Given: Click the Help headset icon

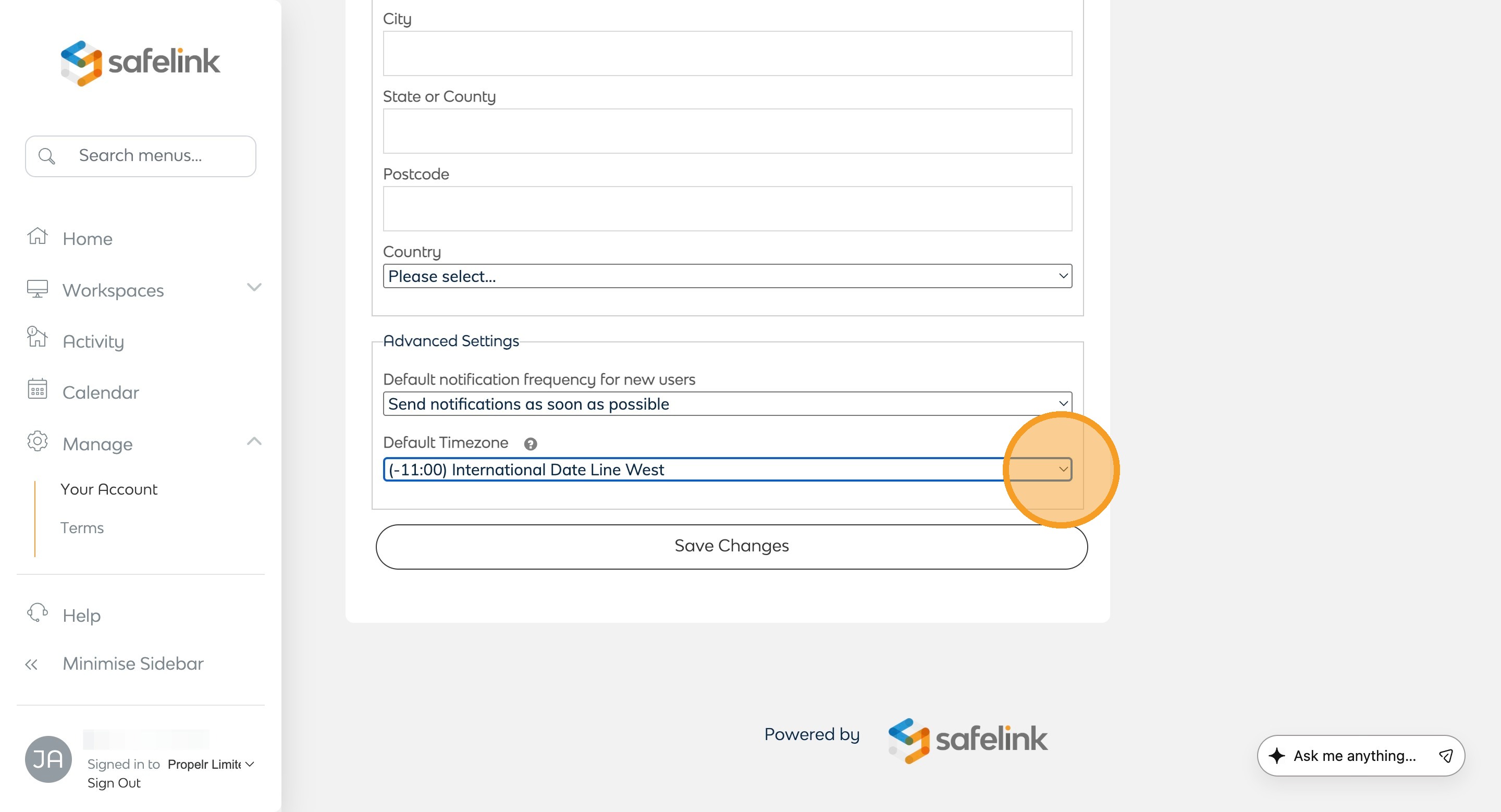Looking at the screenshot, I should coord(38,613).
